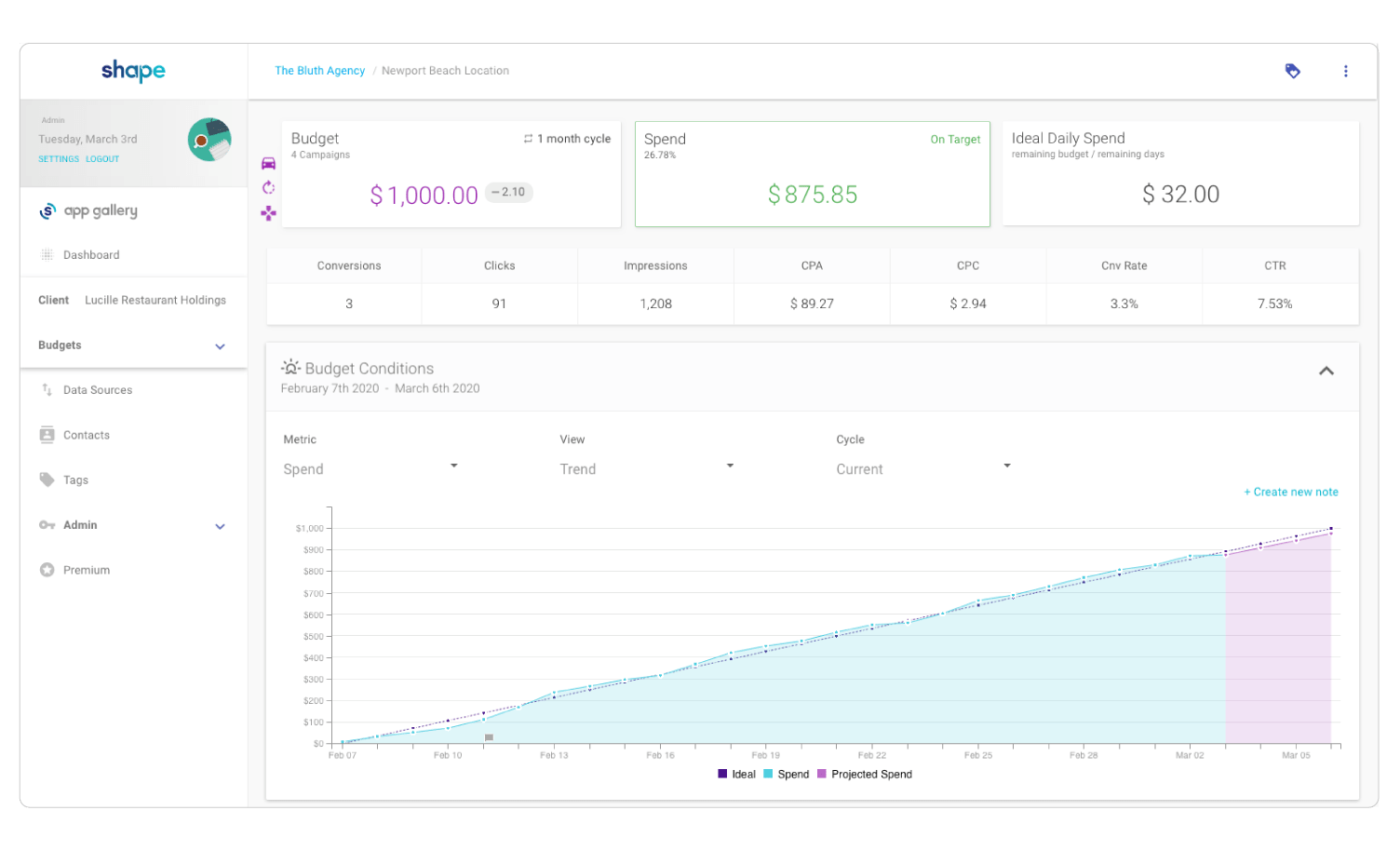This screenshot has height=851, width=1400.
Task: Click the gamepad icon beside Budget card
Action: point(268,213)
